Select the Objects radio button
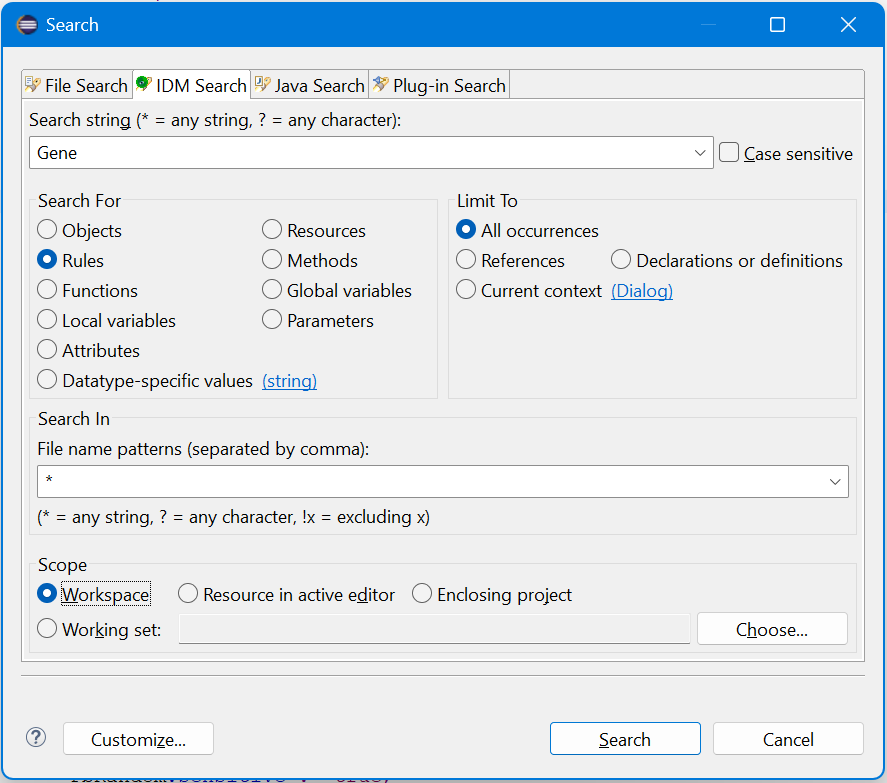 (x=47, y=230)
